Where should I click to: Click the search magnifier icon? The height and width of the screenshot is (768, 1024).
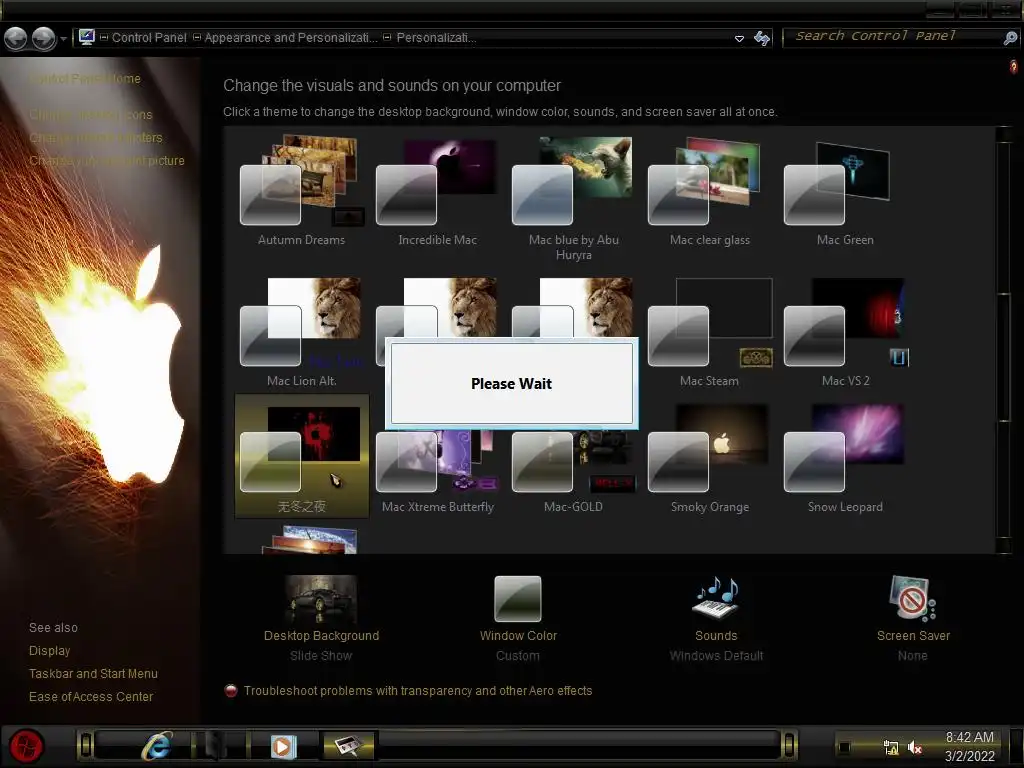1010,38
